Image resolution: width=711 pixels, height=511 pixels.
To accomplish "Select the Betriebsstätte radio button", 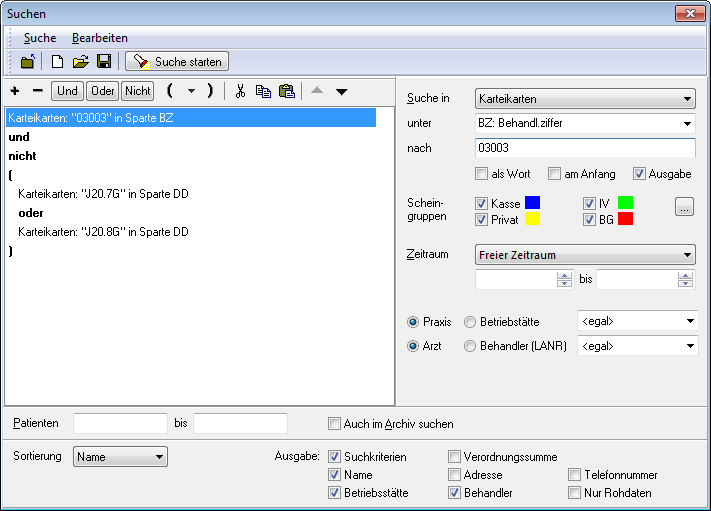I will pyautogui.click(x=470, y=322).
